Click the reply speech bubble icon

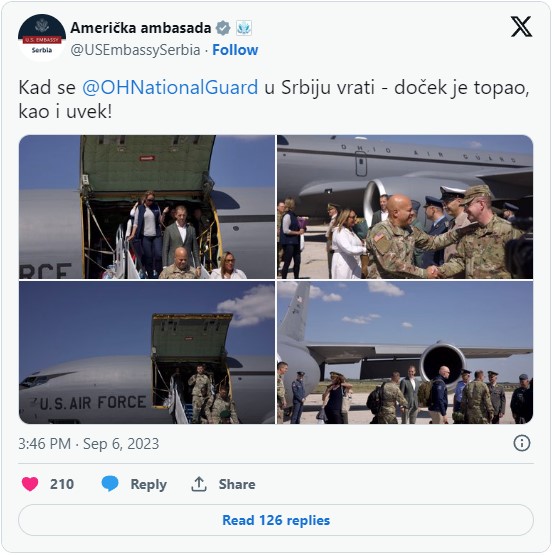[x=110, y=484]
